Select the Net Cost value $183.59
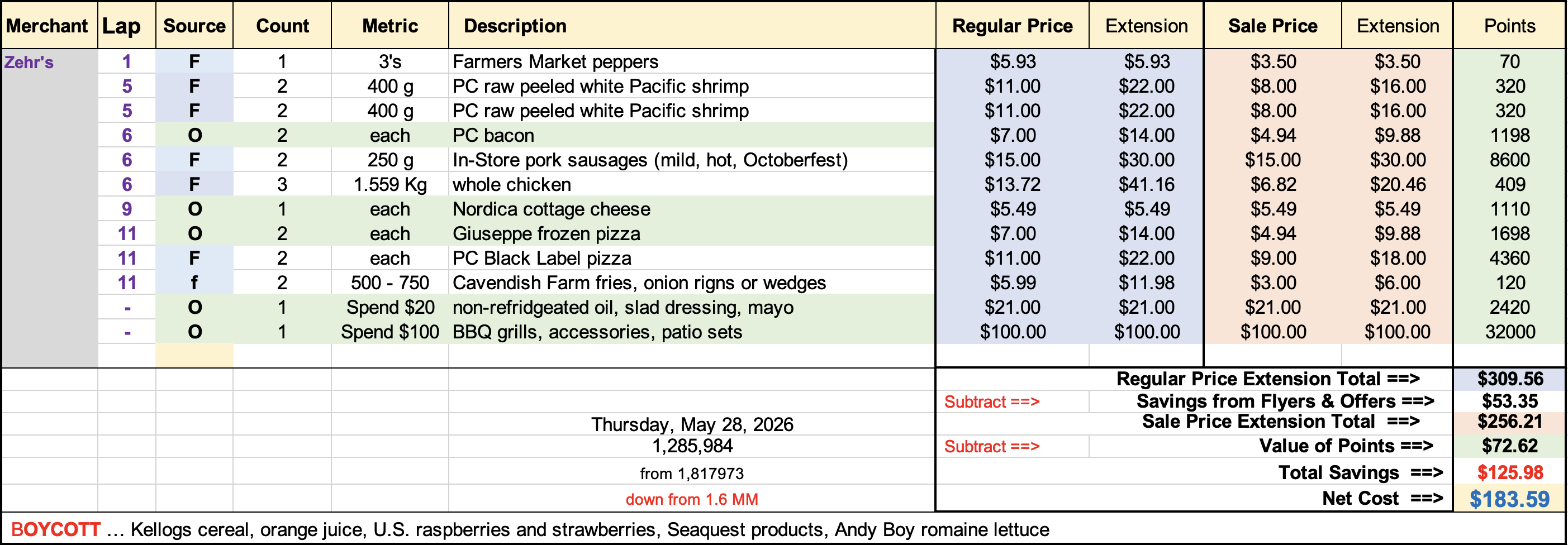1568x545 pixels. (x=1509, y=499)
